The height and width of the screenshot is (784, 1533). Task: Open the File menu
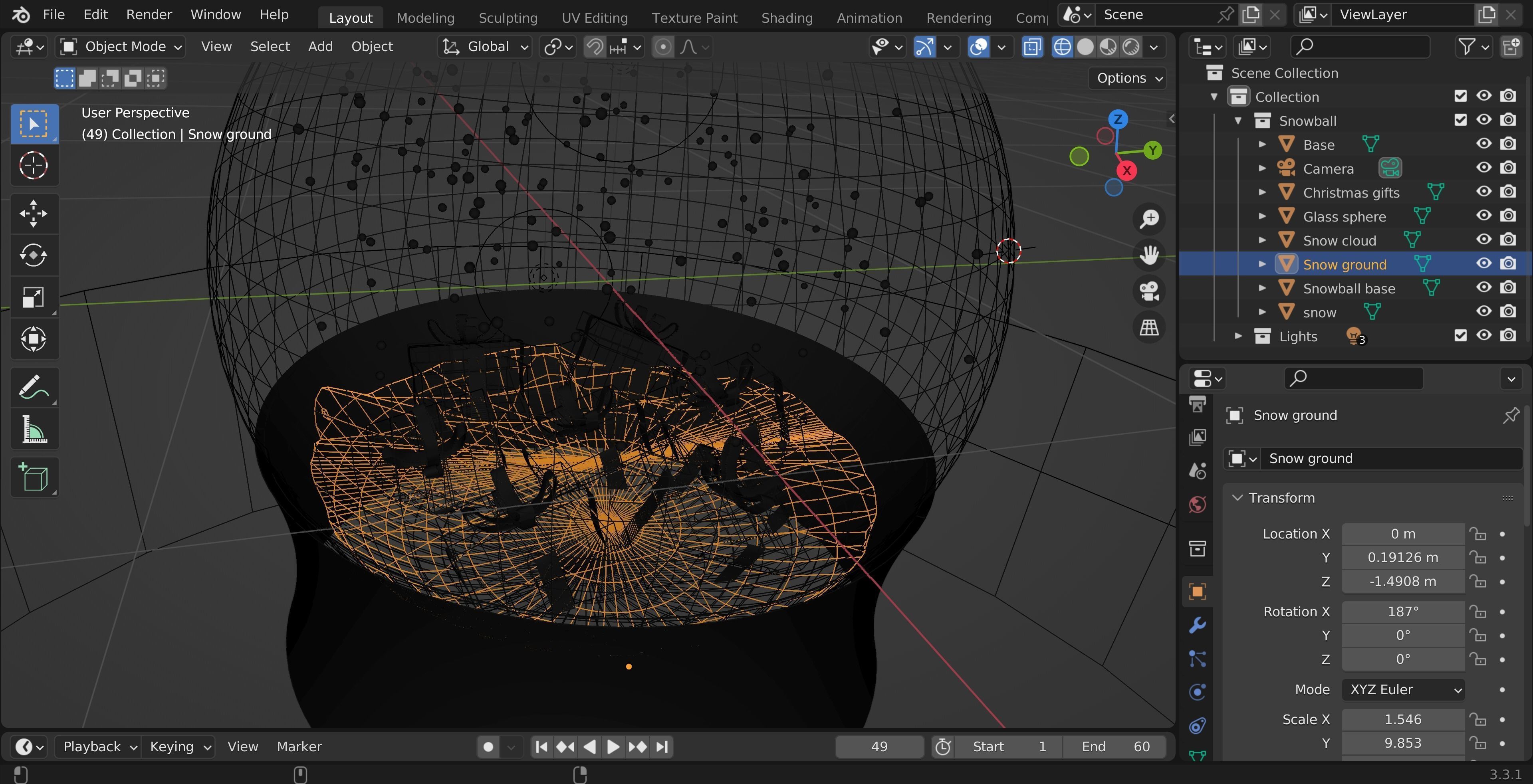tap(54, 14)
